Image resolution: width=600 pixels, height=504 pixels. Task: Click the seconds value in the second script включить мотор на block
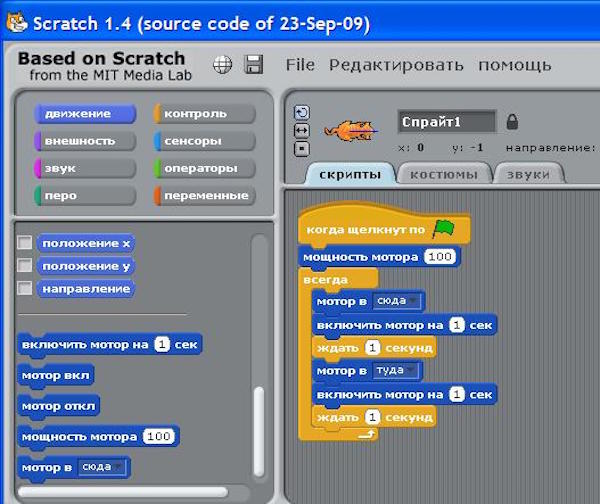point(457,395)
